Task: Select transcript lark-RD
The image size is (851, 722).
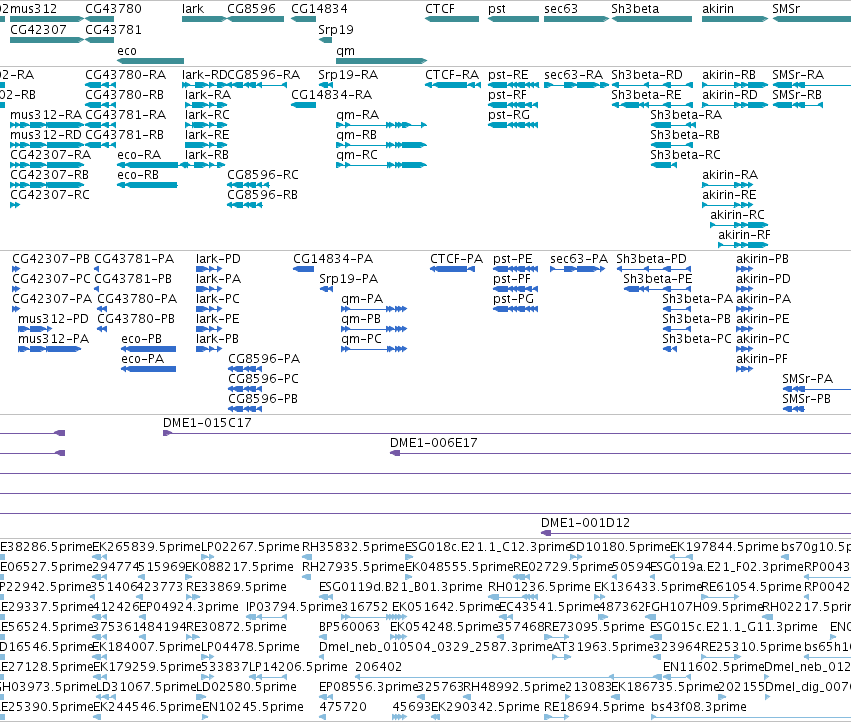Action: coord(204,75)
